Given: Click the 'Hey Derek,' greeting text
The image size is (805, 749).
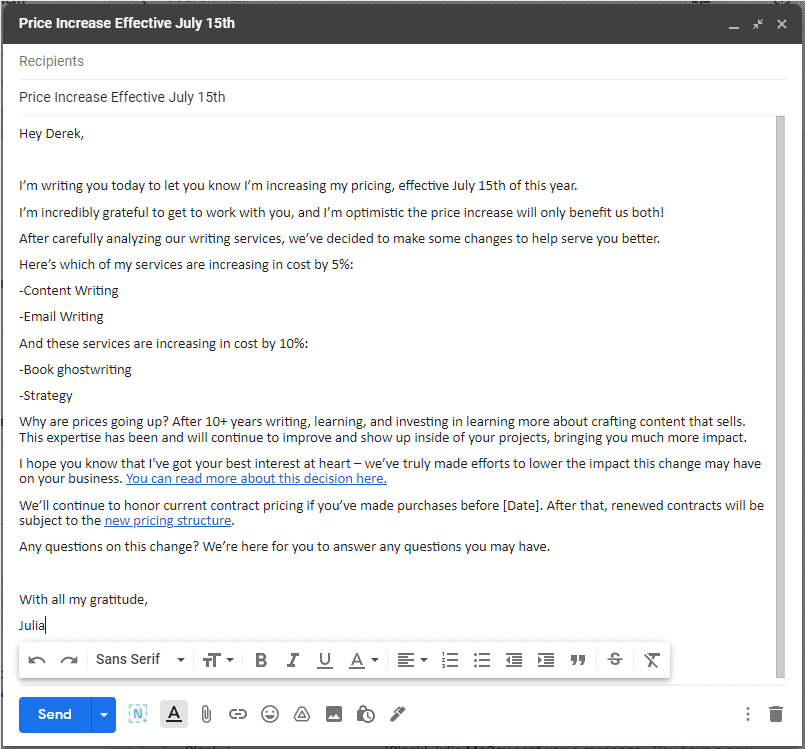Looking at the screenshot, I should pyautogui.click(x=51, y=134).
